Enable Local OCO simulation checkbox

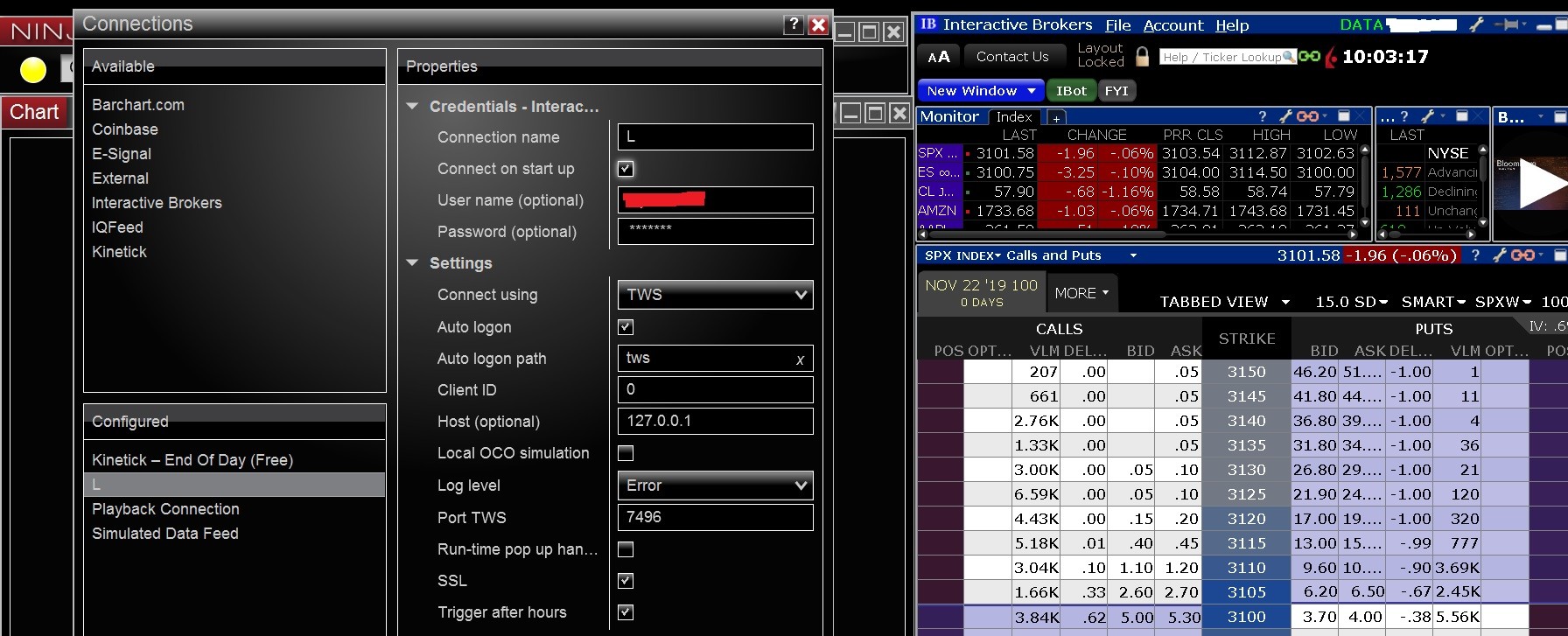coord(626,453)
